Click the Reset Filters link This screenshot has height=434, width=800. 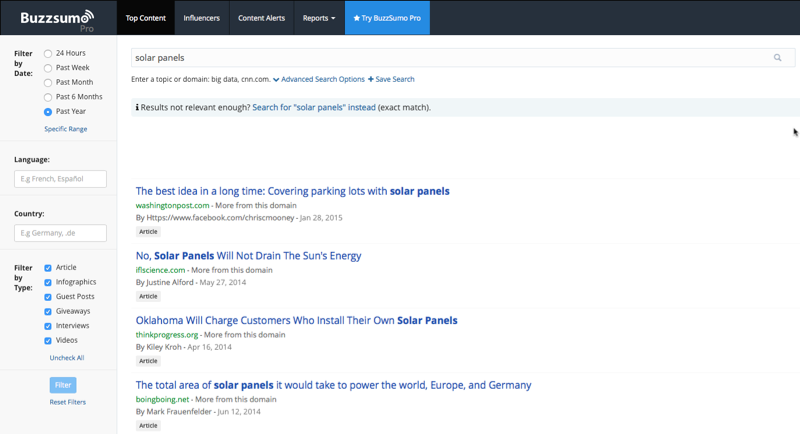pos(67,402)
